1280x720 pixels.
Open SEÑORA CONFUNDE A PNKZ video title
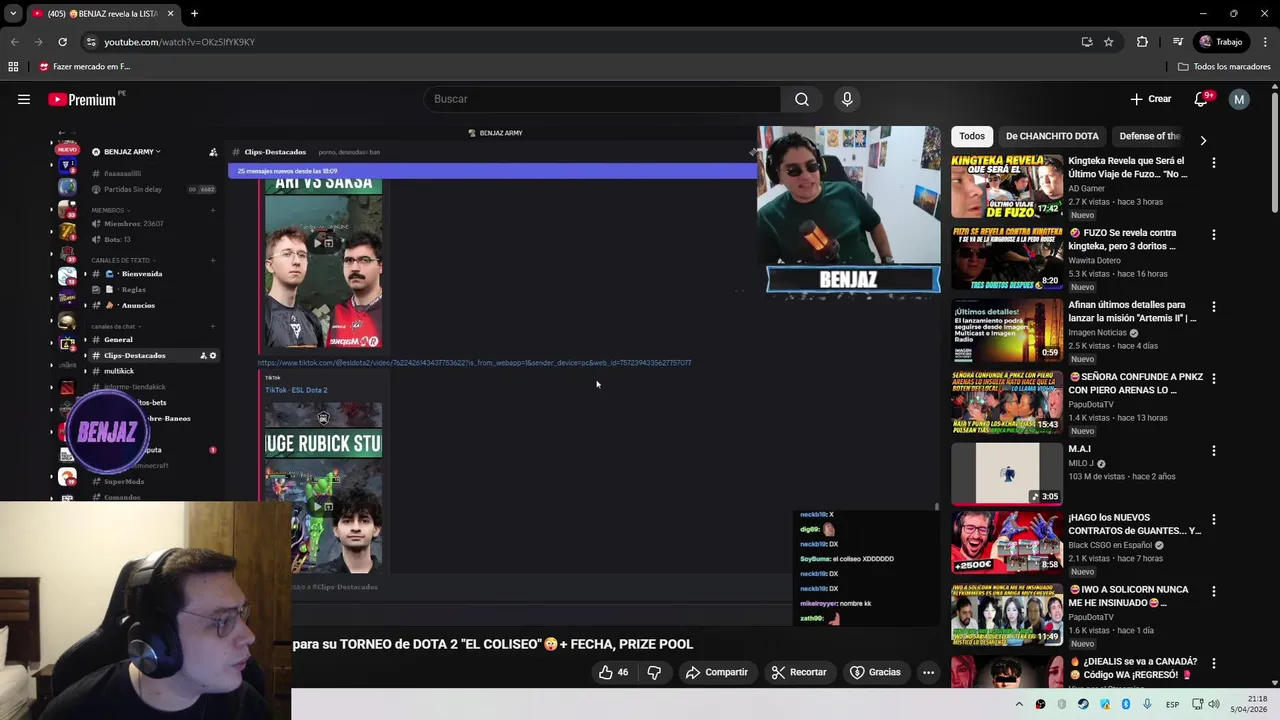[1135, 383]
